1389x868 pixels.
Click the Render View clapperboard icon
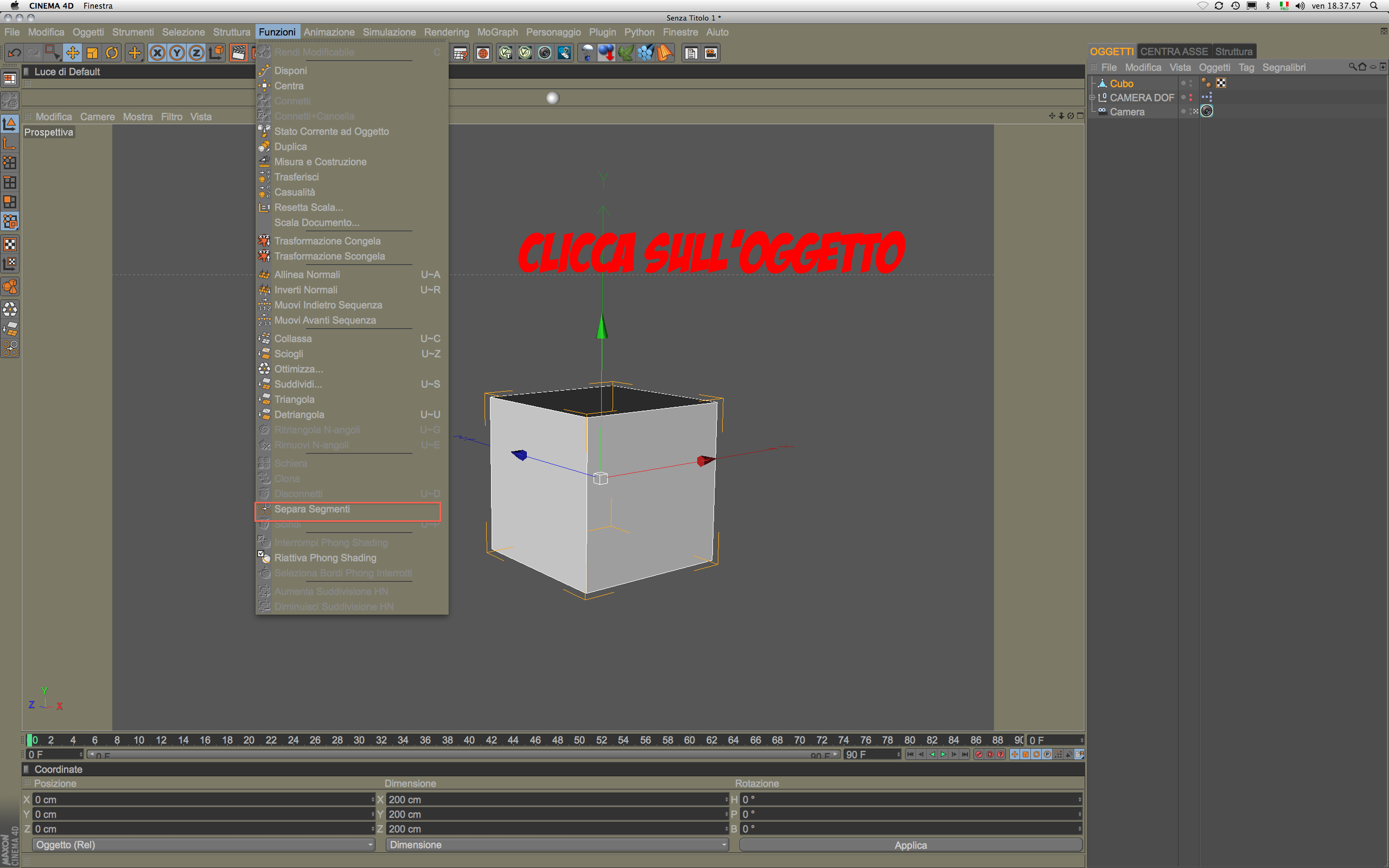(238, 53)
